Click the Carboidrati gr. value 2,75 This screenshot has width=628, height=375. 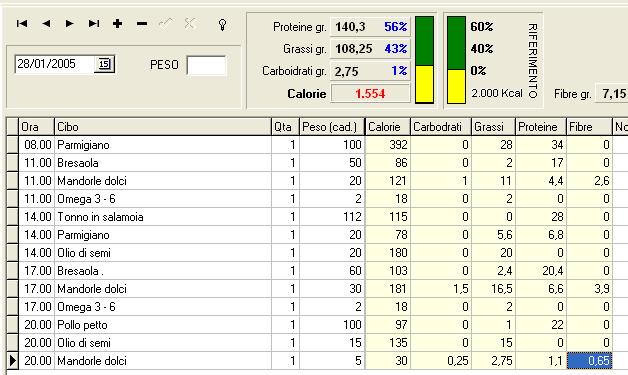tap(346, 71)
